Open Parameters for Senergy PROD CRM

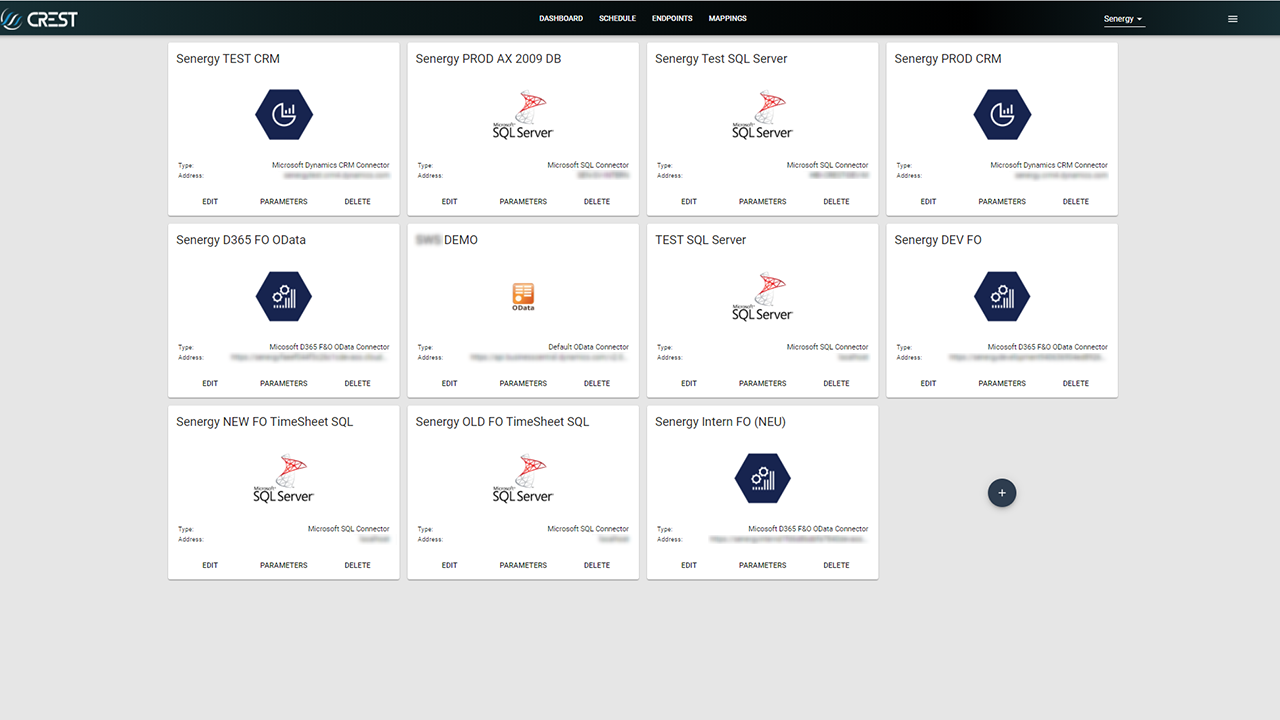(x=1002, y=201)
